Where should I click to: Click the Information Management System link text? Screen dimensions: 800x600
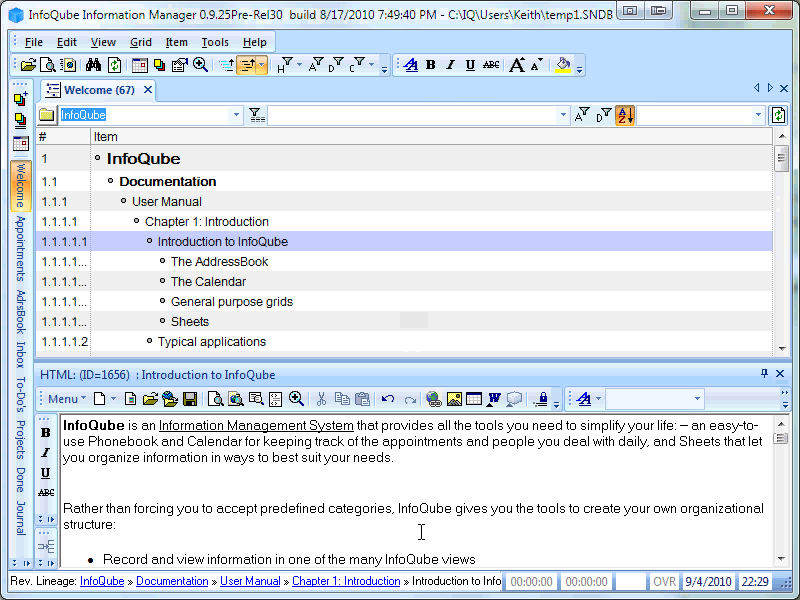[x=256, y=426]
